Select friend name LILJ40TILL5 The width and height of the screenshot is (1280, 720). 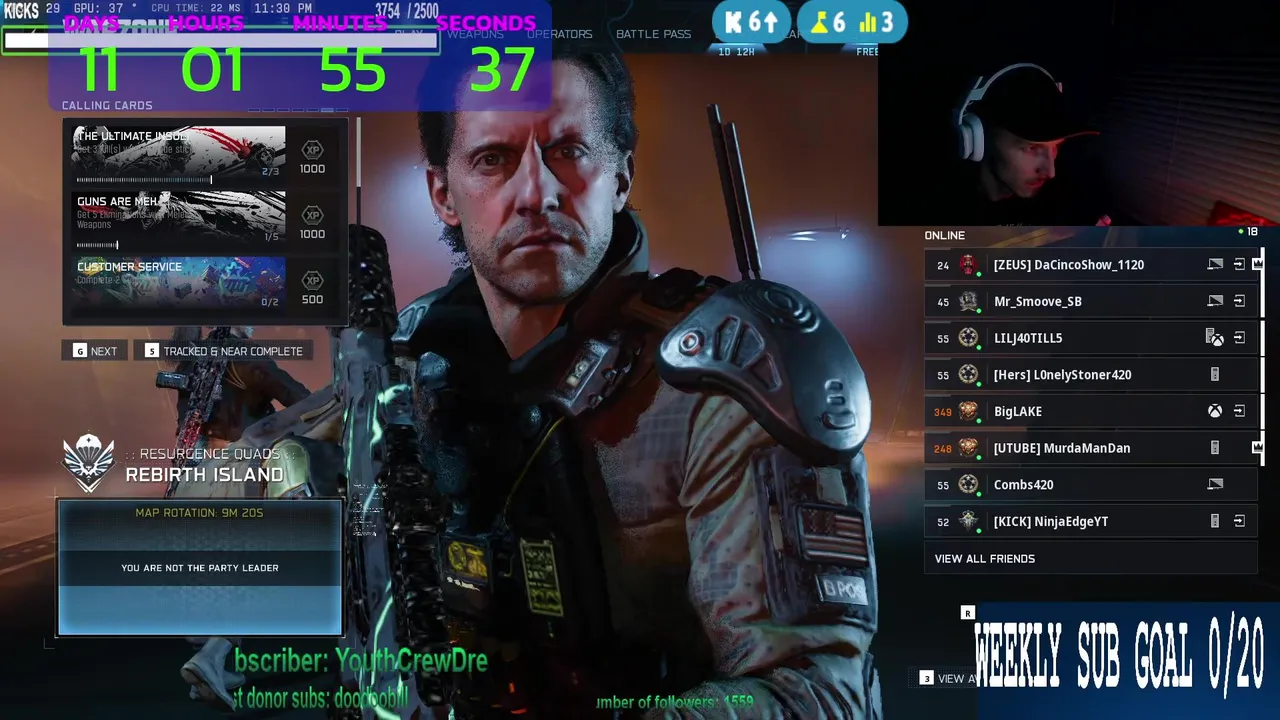pyautogui.click(x=1028, y=338)
